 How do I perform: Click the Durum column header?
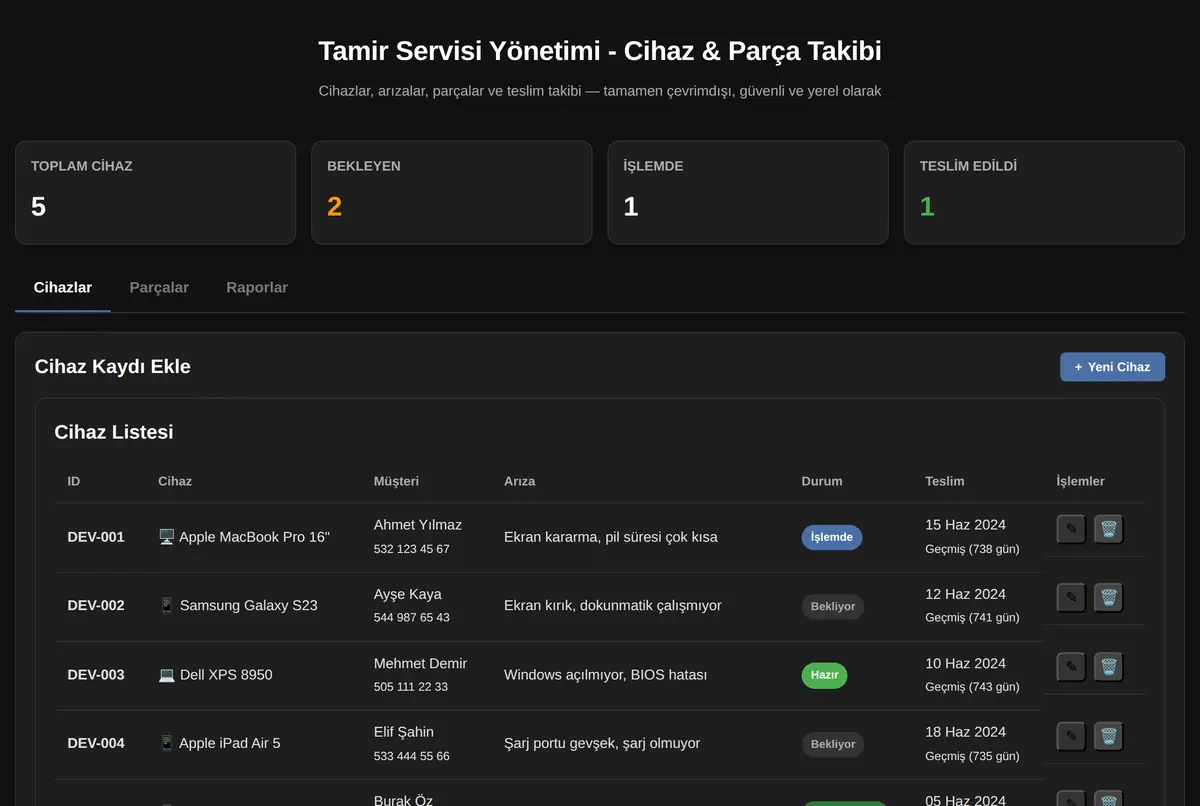[x=822, y=481]
